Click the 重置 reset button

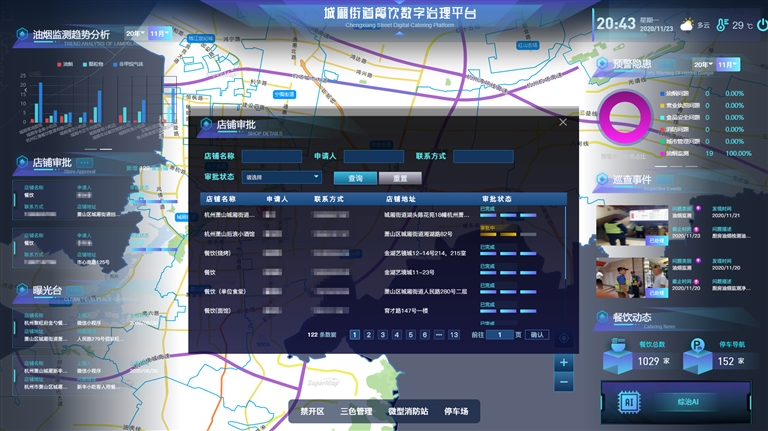[400, 178]
